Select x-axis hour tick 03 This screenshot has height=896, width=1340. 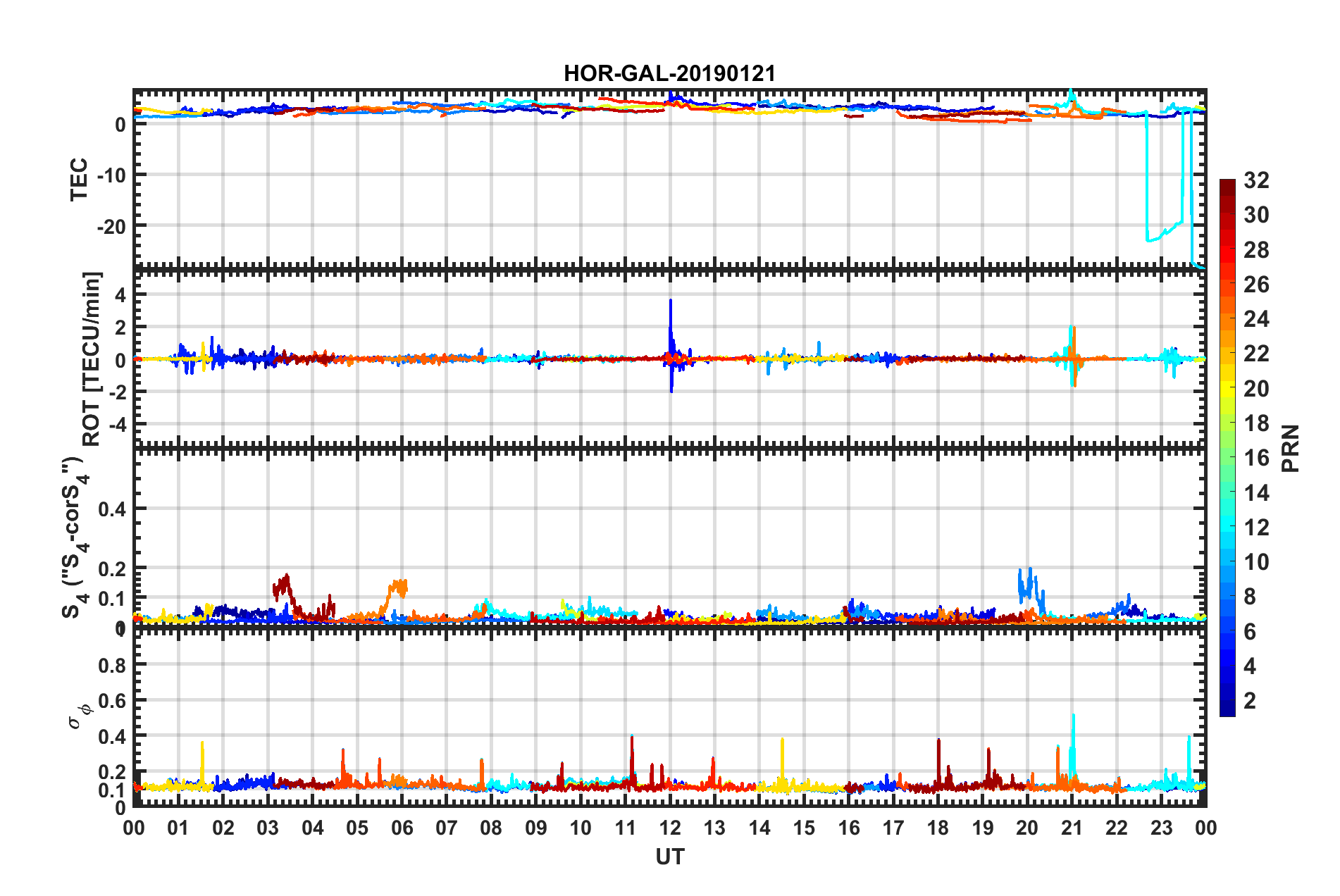coord(268,828)
